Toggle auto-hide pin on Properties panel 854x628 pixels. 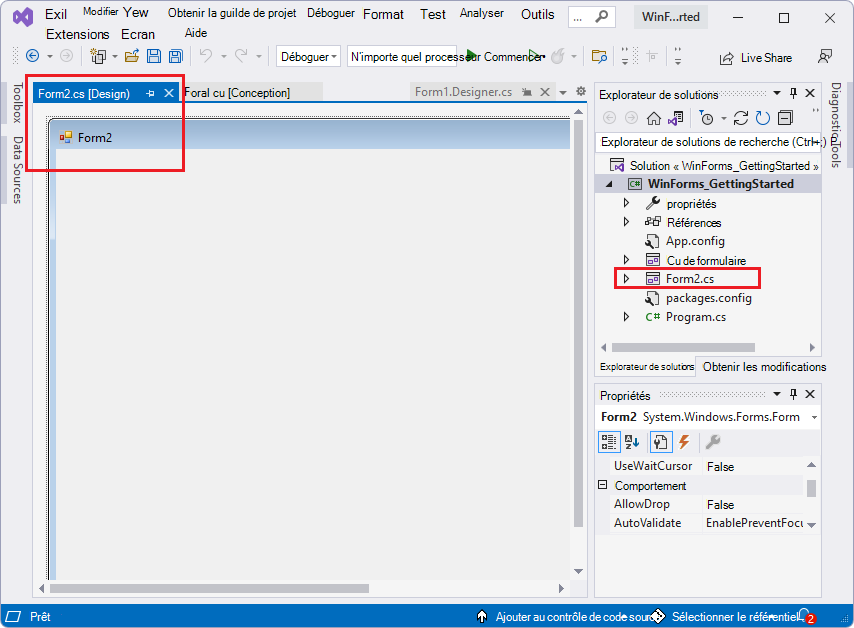pyautogui.click(x=794, y=394)
